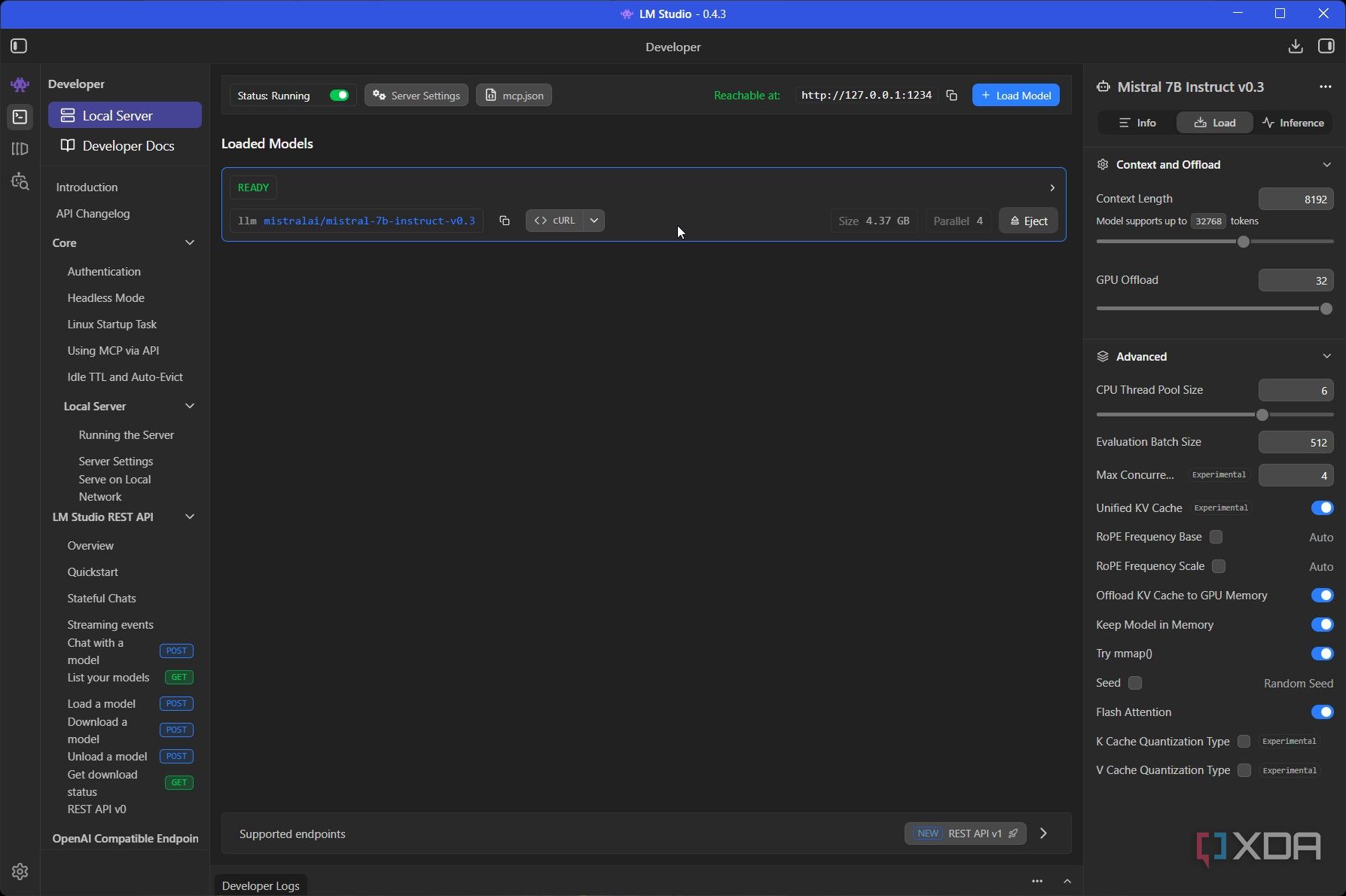
Task: Collapse the Core docs section
Action: click(x=190, y=243)
